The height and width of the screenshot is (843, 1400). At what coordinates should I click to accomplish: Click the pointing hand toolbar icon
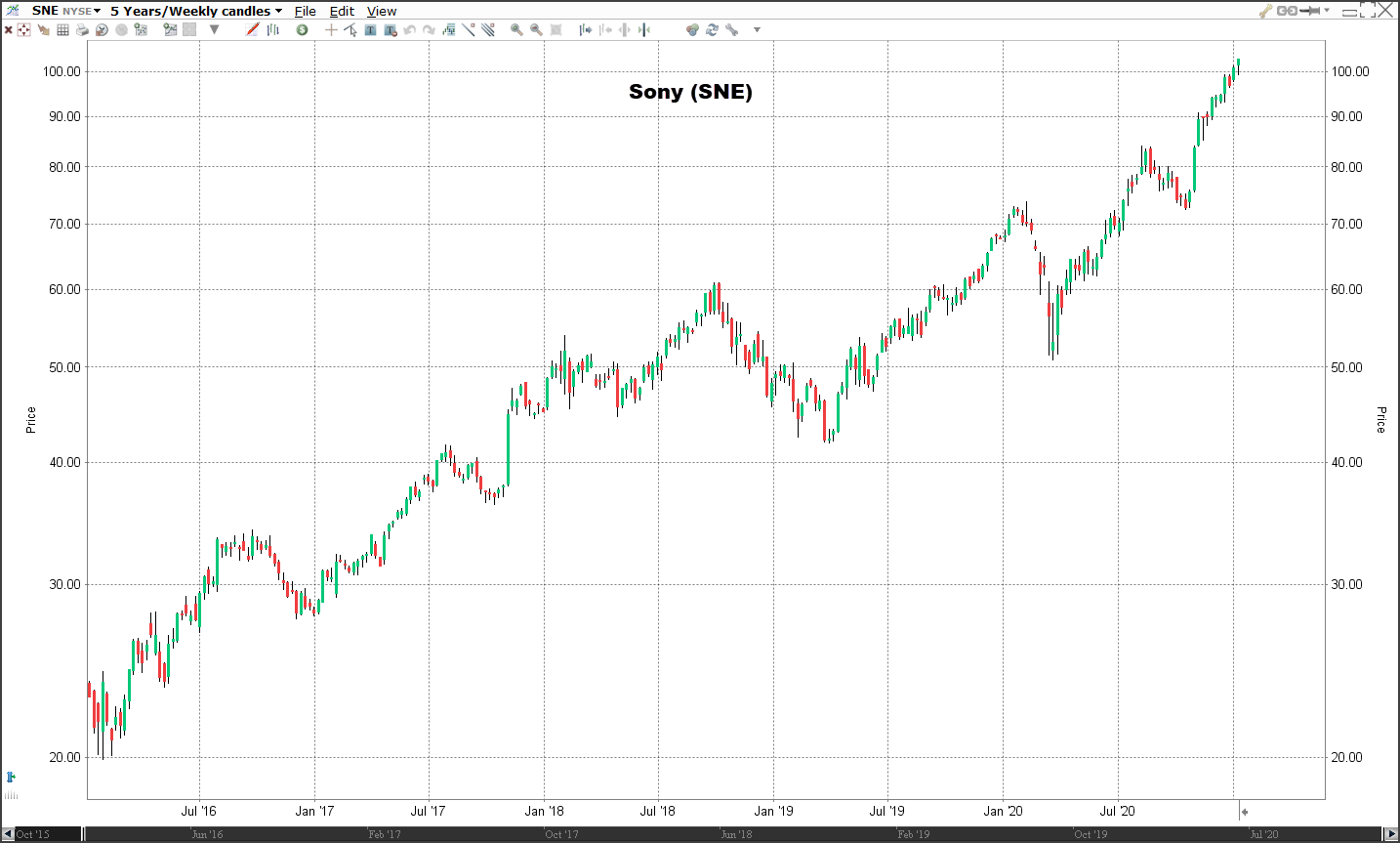pyautogui.click(x=44, y=30)
